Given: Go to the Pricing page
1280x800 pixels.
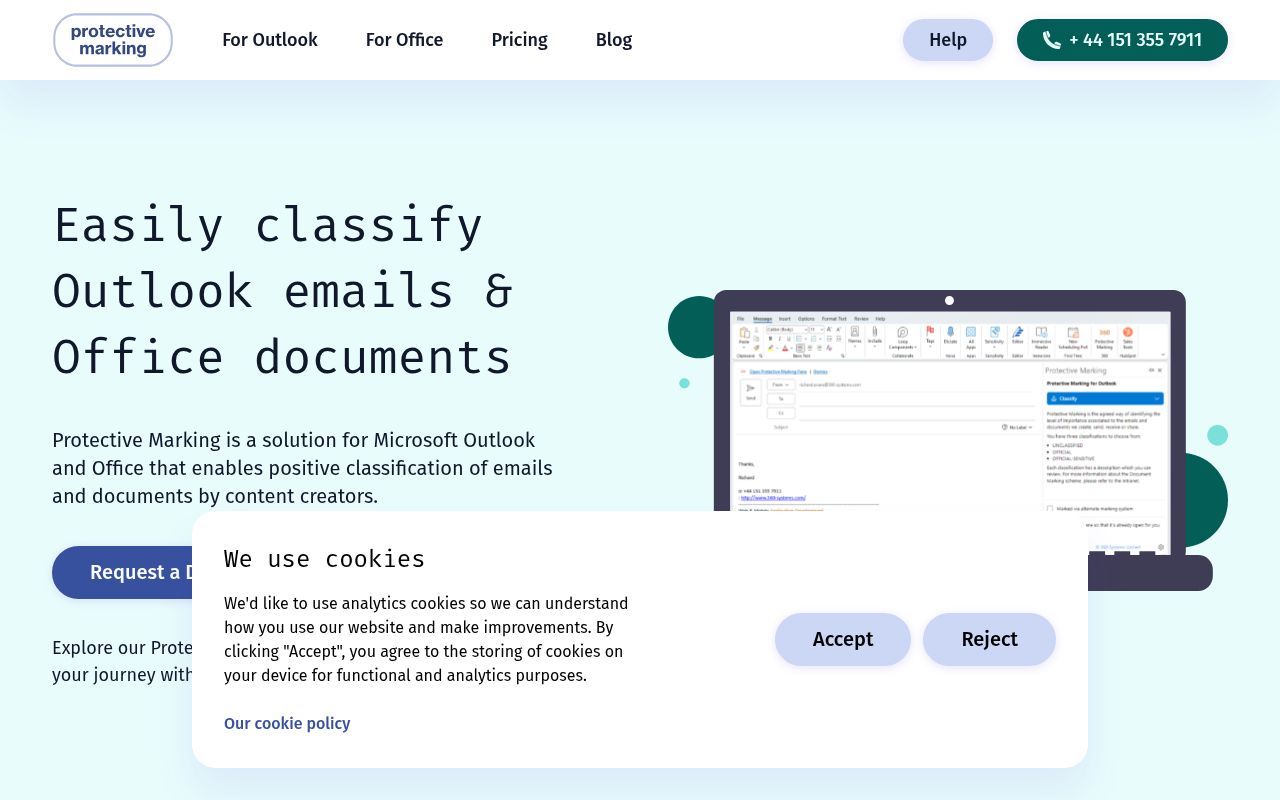Looking at the screenshot, I should [519, 40].
